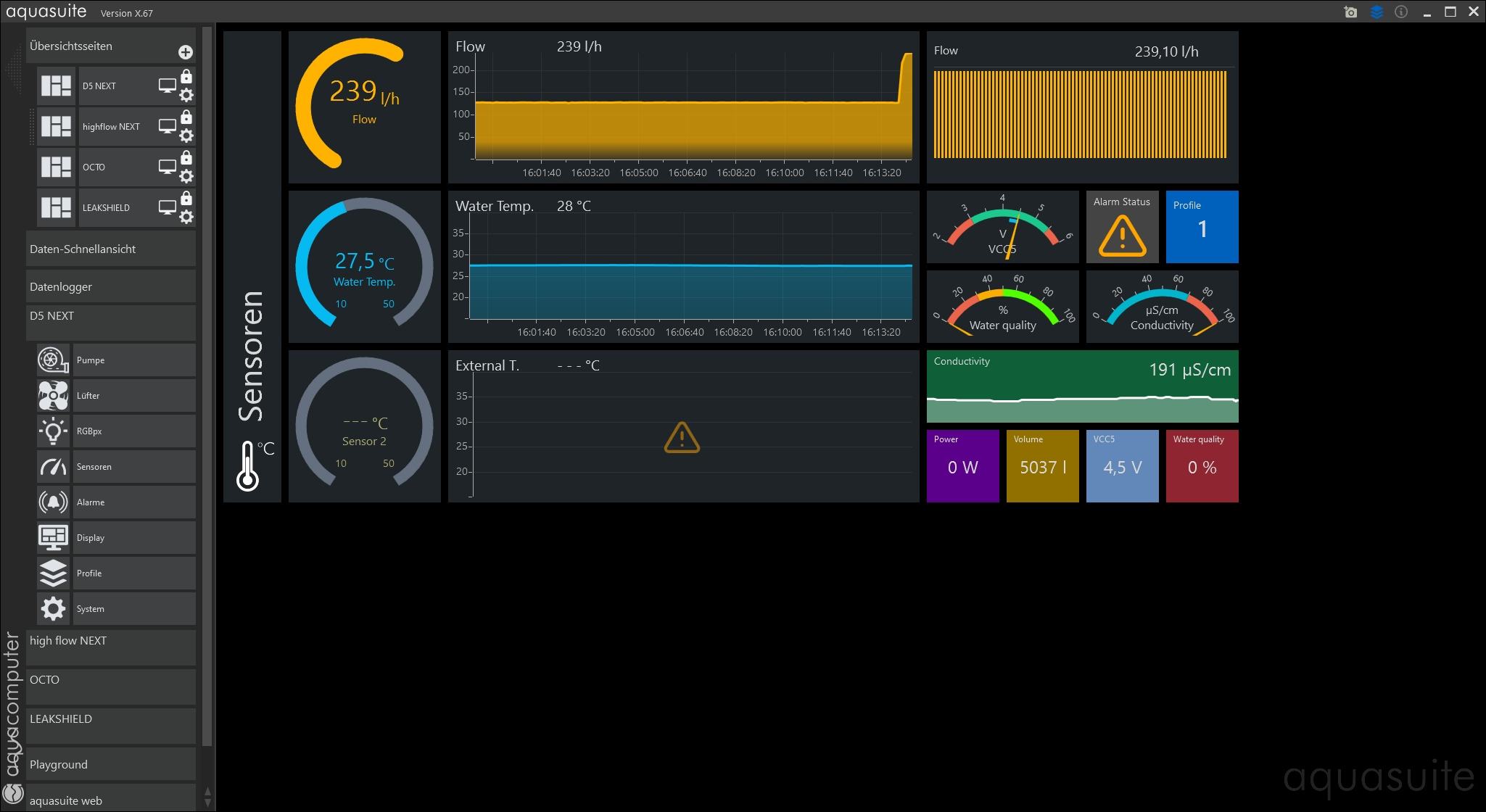
Task: Add a new overview page with plus icon
Action: [186, 52]
